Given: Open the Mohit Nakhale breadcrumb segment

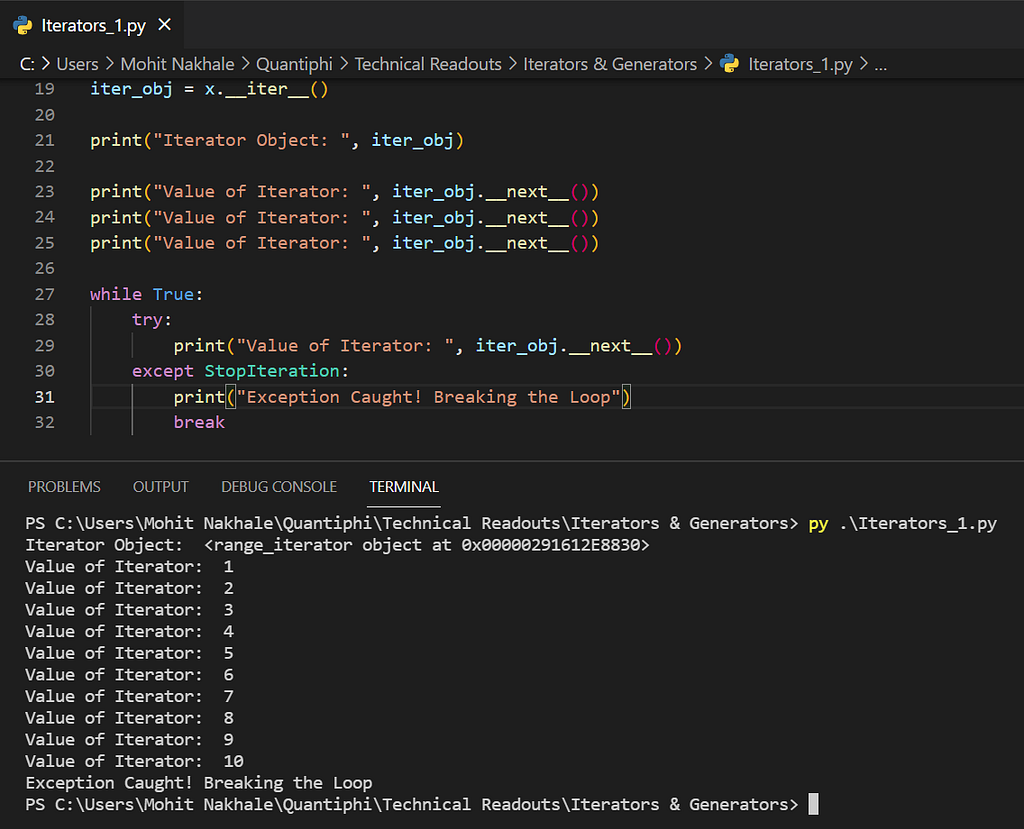Looking at the screenshot, I should point(177,64).
